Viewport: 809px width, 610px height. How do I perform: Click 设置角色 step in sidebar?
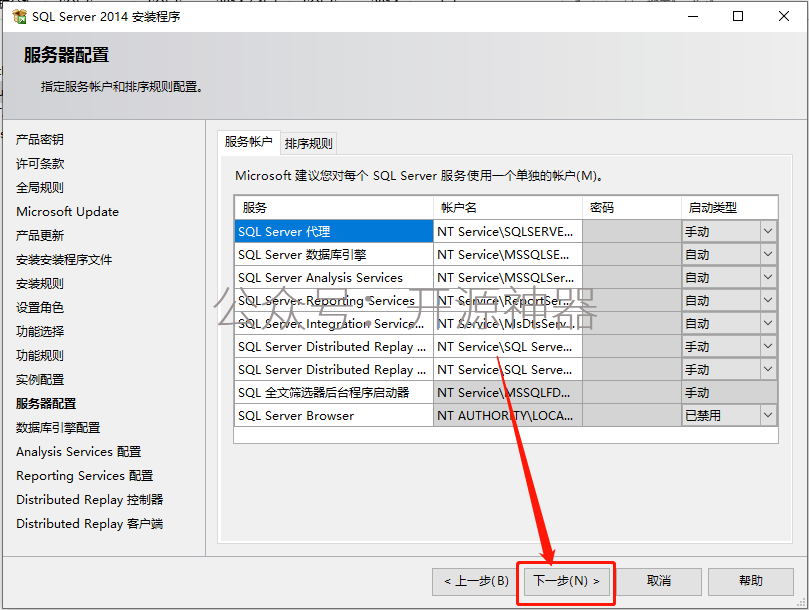point(40,308)
